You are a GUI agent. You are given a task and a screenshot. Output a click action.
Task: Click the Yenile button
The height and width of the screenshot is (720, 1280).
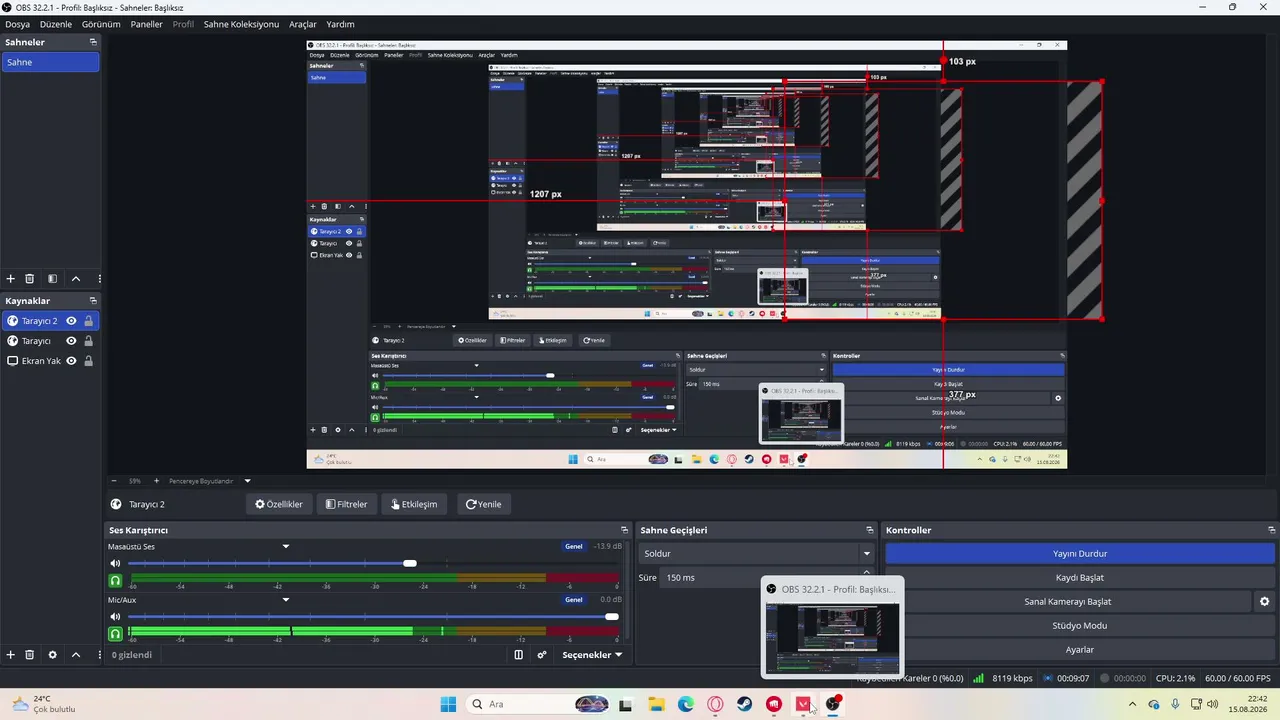484,504
